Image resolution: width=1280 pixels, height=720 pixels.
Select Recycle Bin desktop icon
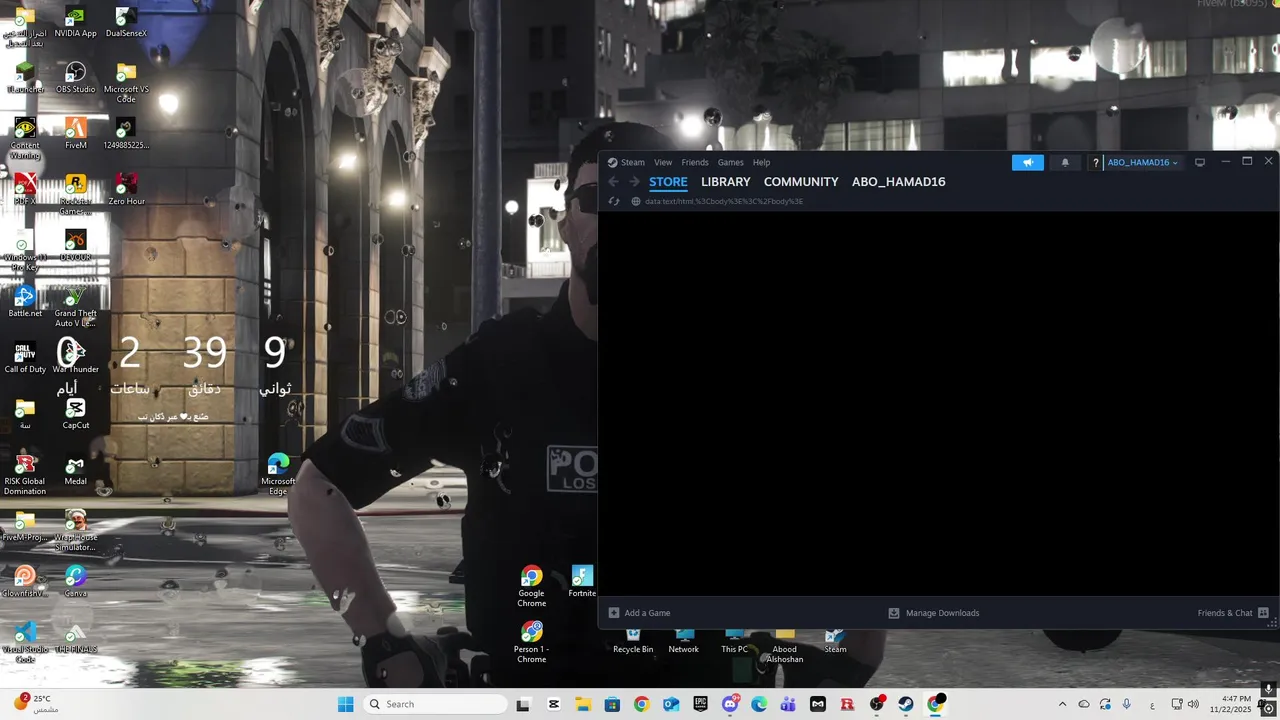click(633, 642)
